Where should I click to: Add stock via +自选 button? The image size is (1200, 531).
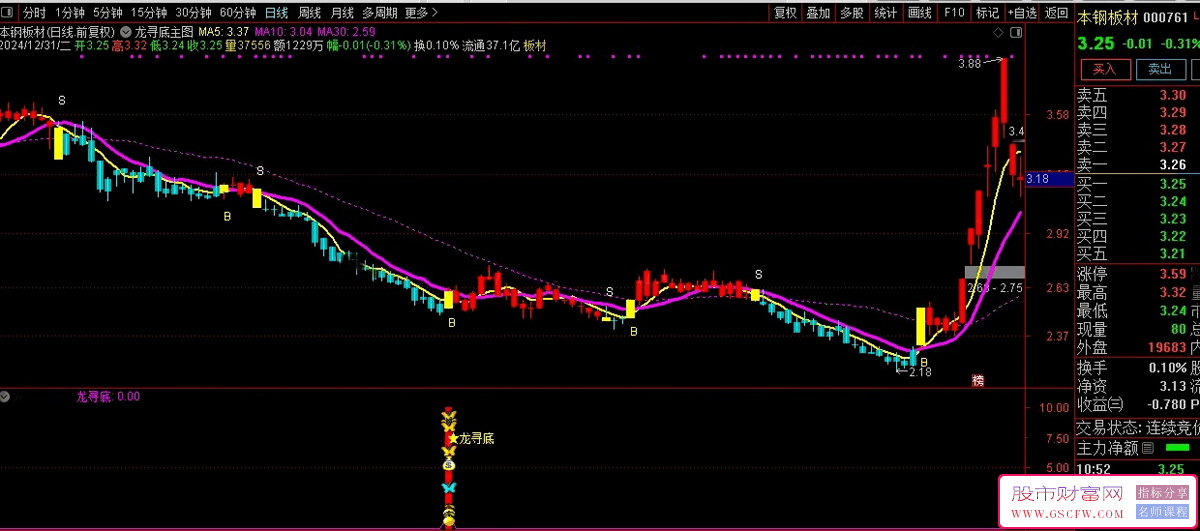[x=1021, y=13]
